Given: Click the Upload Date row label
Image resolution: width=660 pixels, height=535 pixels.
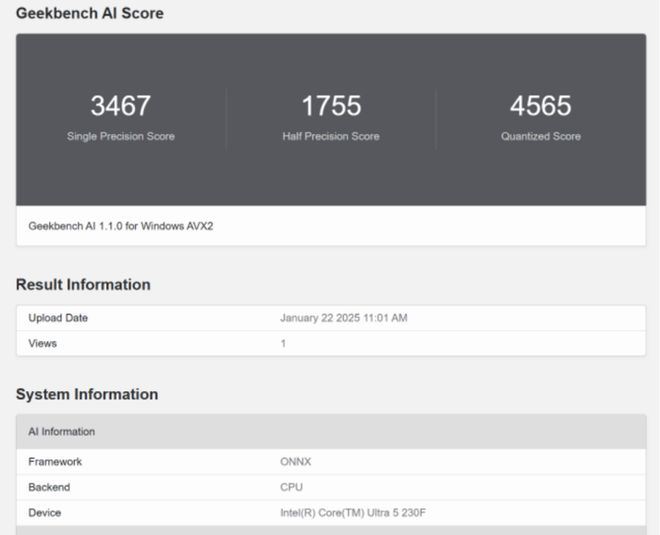Looking at the screenshot, I should tap(58, 318).
